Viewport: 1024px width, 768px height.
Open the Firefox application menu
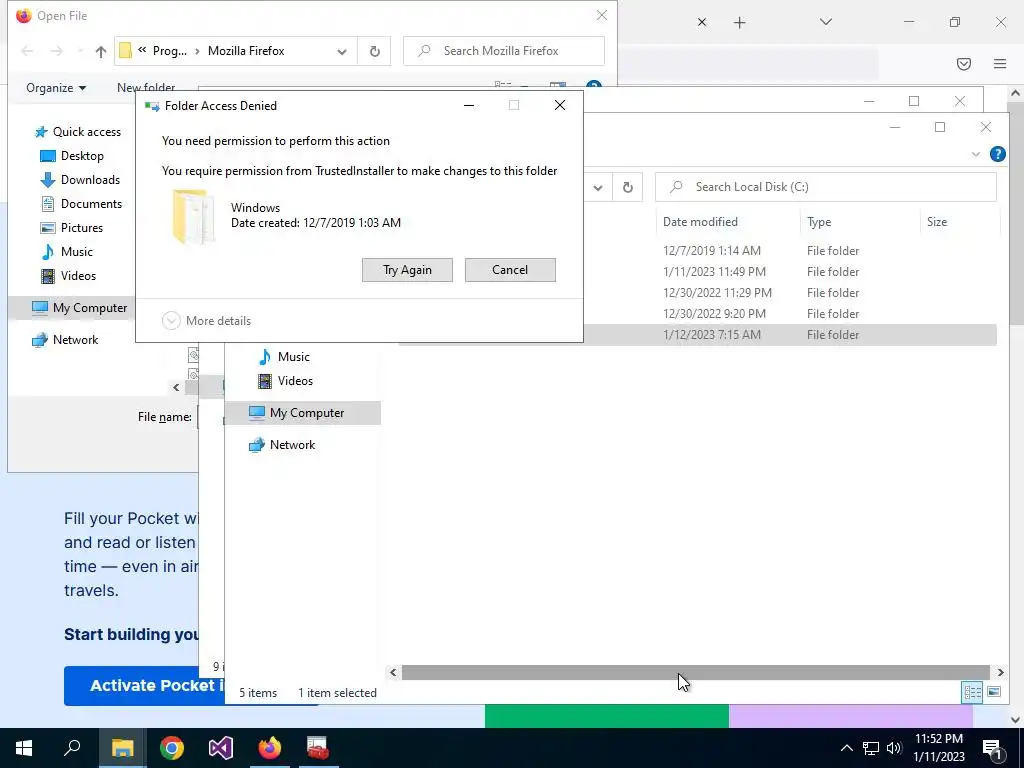tap(1000, 63)
